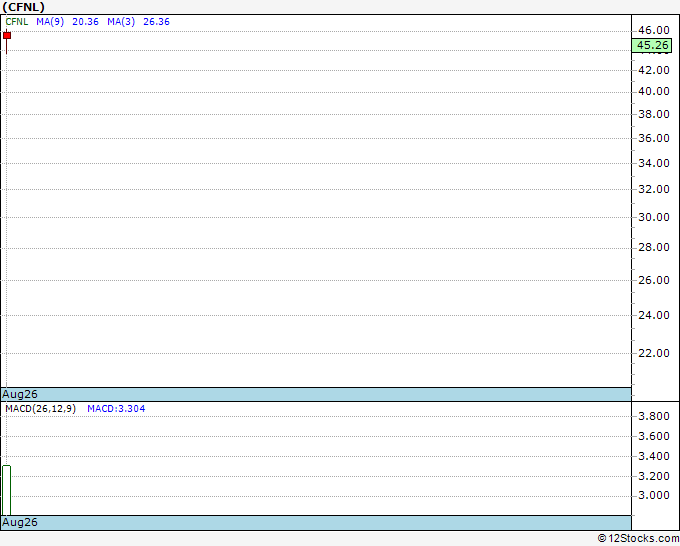Click the 32.00 price axis label
This screenshot has width=680, height=546.
point(654,190)
